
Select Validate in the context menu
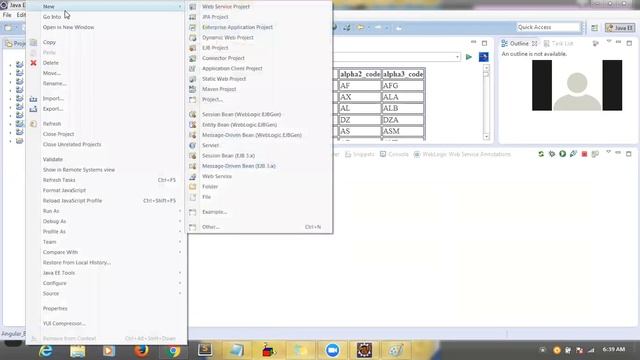53,159
